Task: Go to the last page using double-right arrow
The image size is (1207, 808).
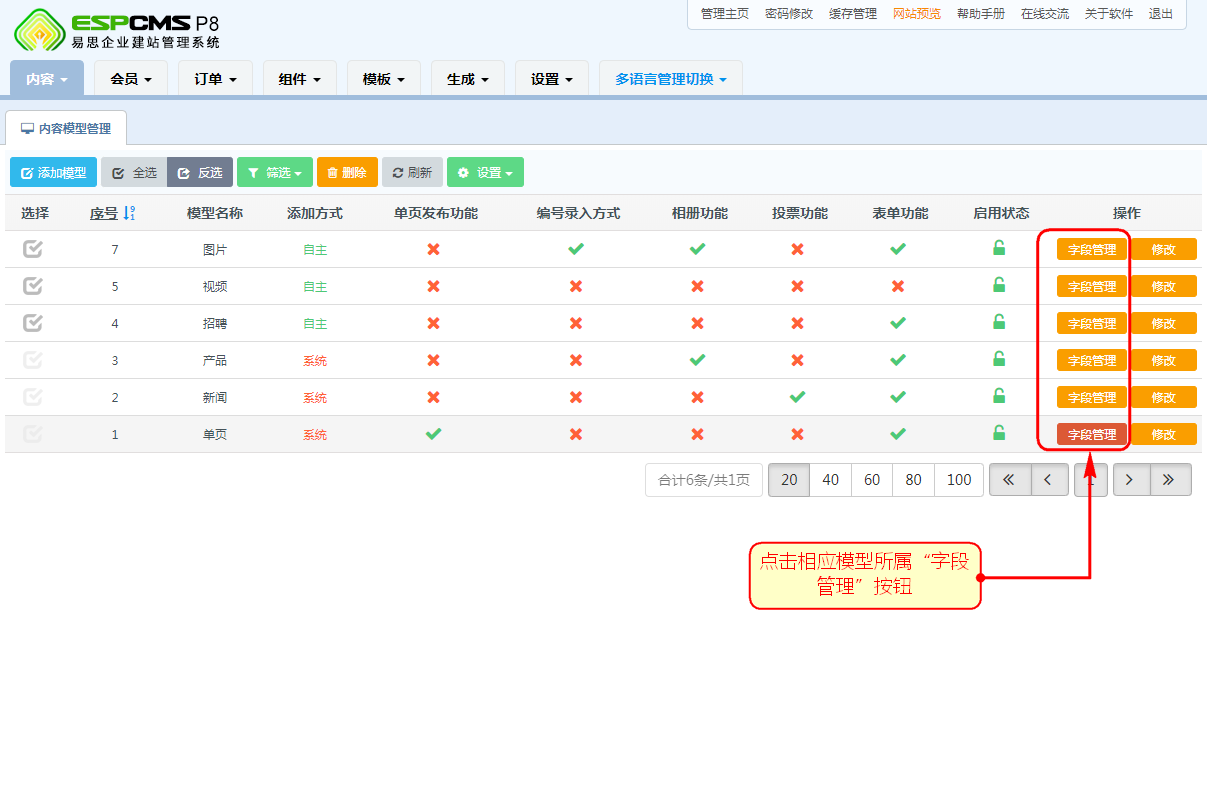Action: 1170,480
